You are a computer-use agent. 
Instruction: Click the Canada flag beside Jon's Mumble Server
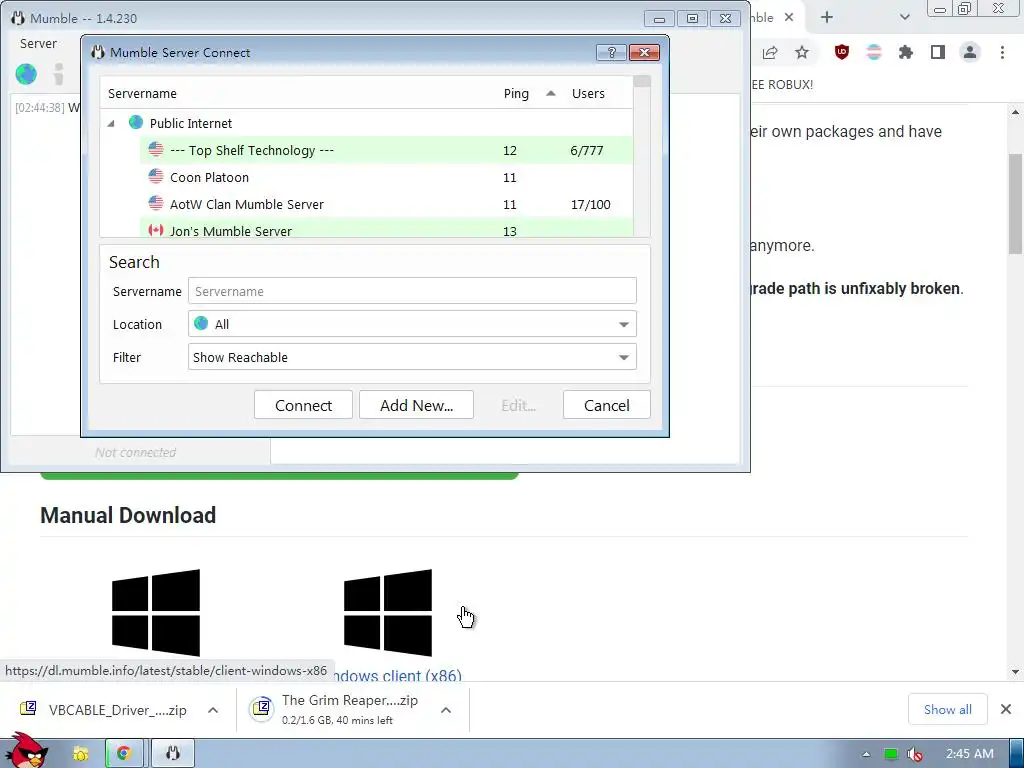(155, 230)
